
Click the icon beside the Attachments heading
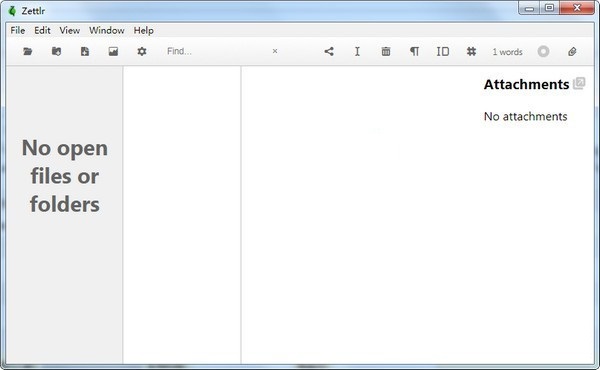579,83
